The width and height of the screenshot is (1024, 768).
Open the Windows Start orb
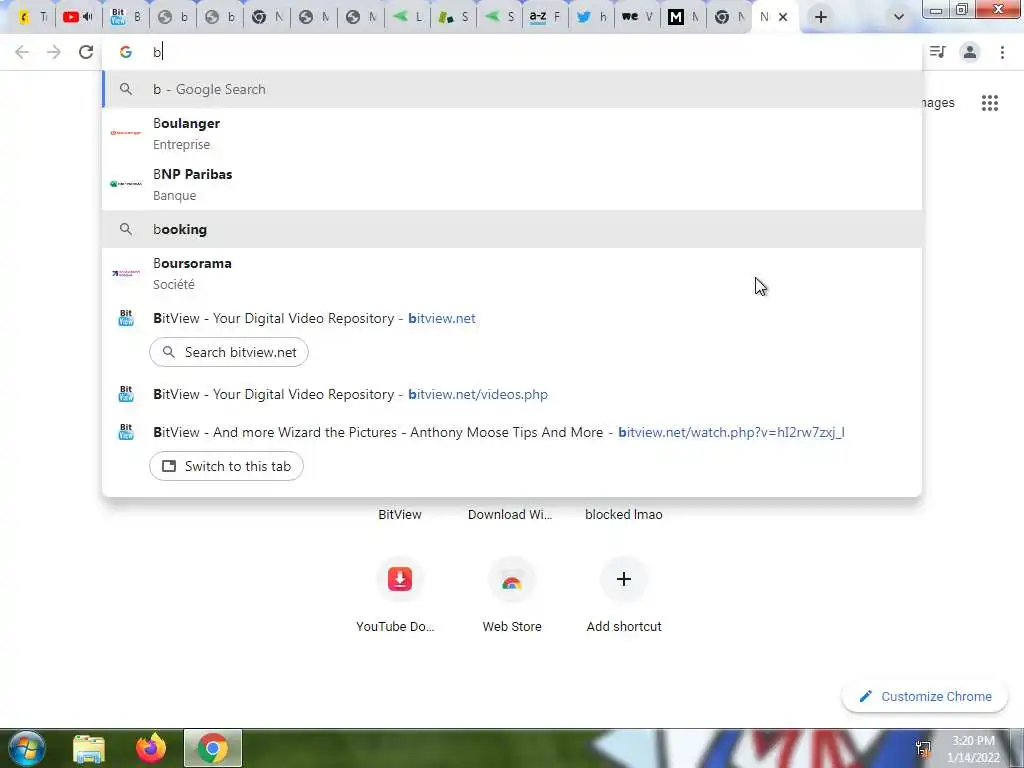pyautogui.click(x=26, y=748)
